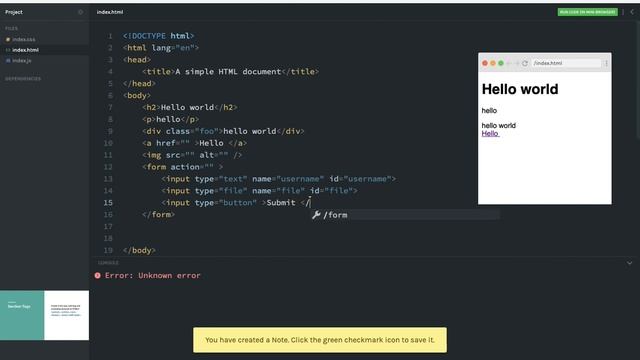Image resolution: width=640 pixels, height=360 pixels.
Task: Click the FILES section header
Action: pyautogui.click(x=11, y=29)
